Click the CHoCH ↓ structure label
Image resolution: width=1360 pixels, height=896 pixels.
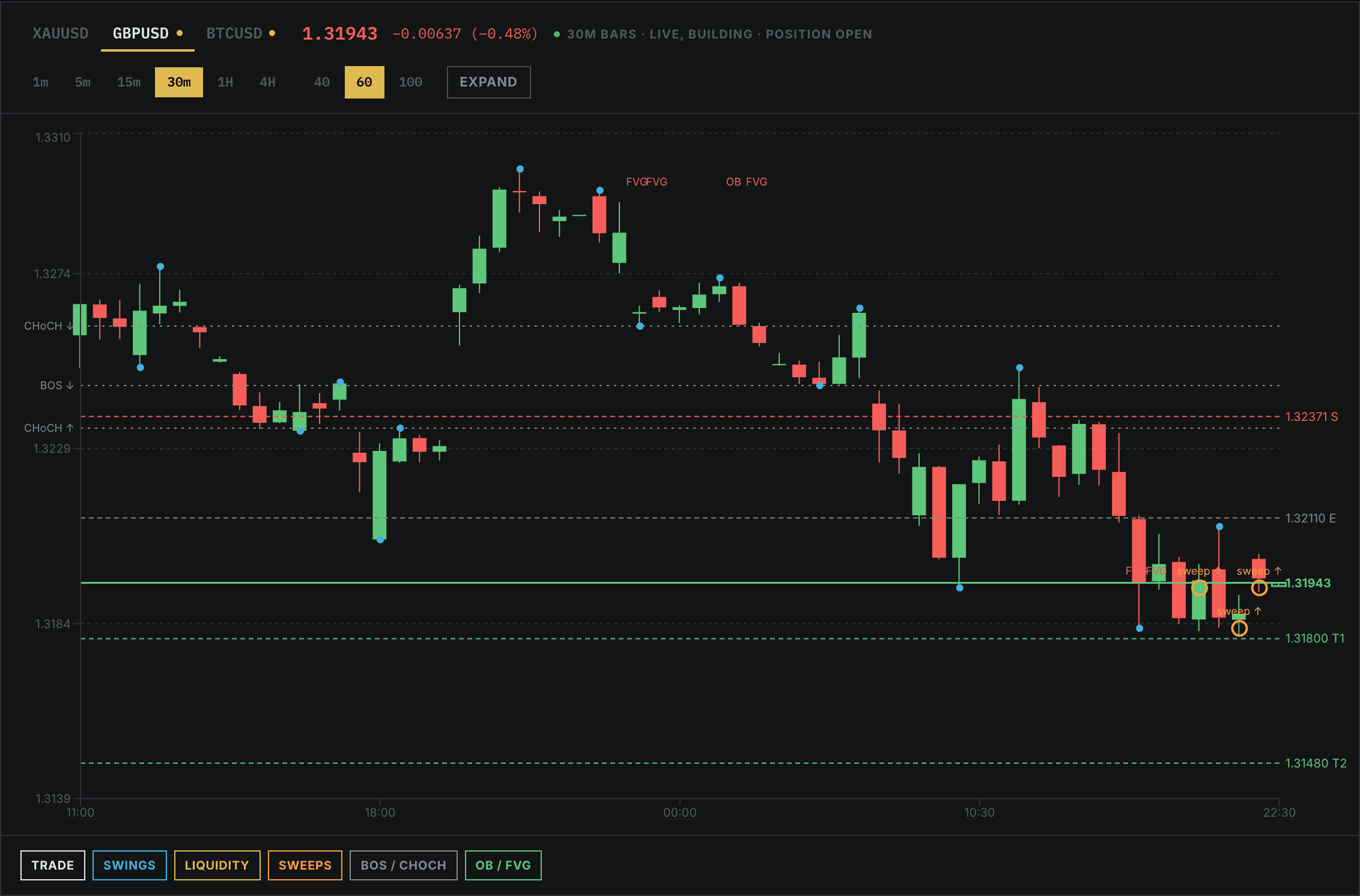(49, 326)
